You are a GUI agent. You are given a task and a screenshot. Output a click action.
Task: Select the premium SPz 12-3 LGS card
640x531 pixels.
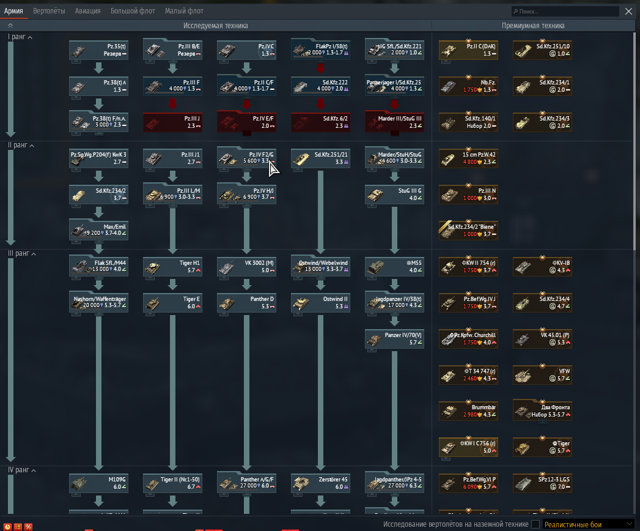coord(542,482)
